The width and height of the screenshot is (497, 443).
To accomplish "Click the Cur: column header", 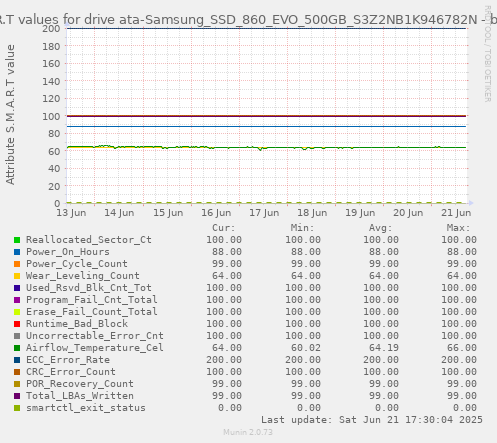I will click(224, 228).
